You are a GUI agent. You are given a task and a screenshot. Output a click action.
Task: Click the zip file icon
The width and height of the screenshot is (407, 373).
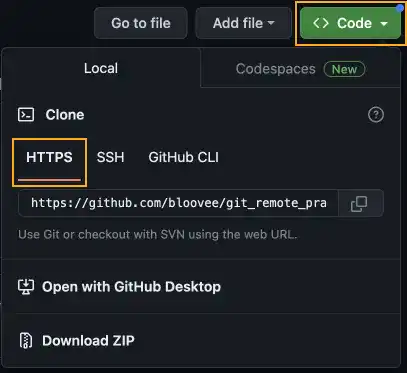click(26, 341)
